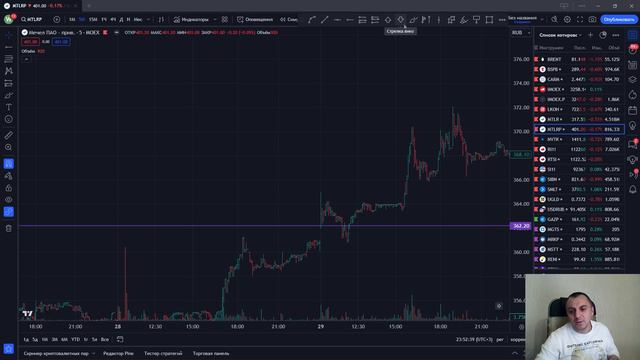Select the text tool in left toolbar
Image resolution: width=640 pixels, height=360 pixels.
(x=9, y=107)
